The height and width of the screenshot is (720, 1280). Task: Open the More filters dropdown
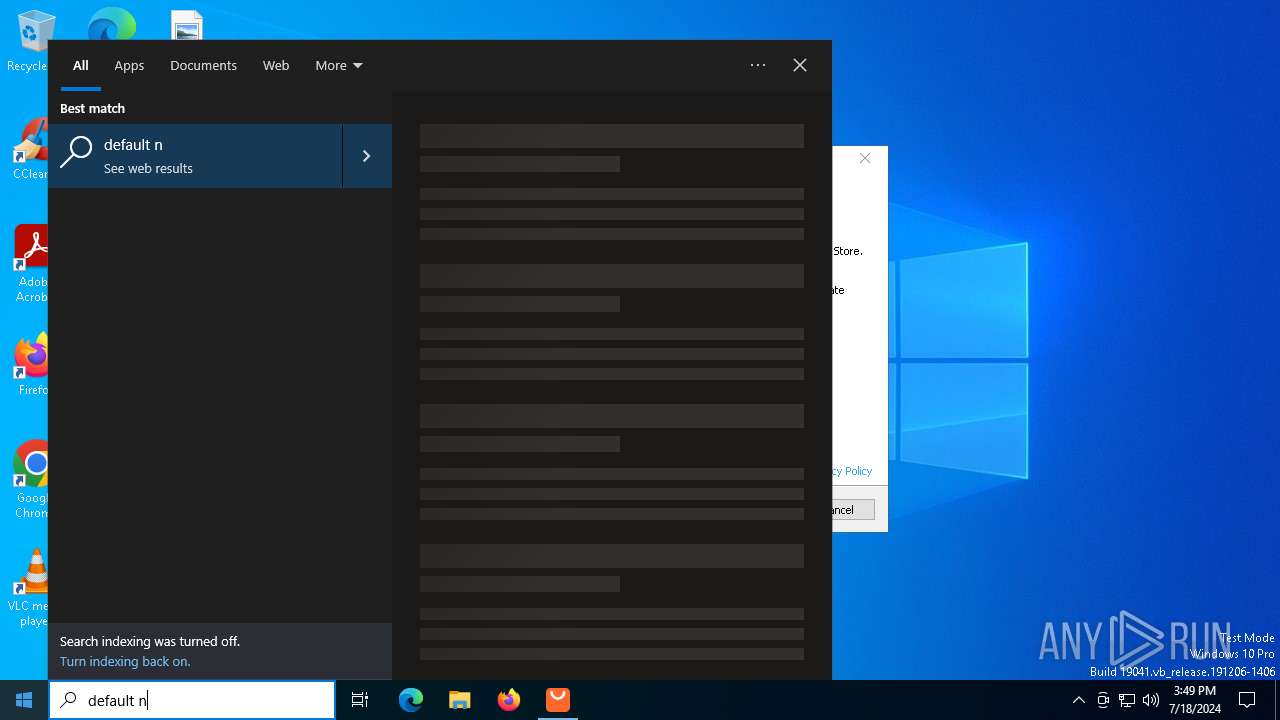[x=339, y=65]
